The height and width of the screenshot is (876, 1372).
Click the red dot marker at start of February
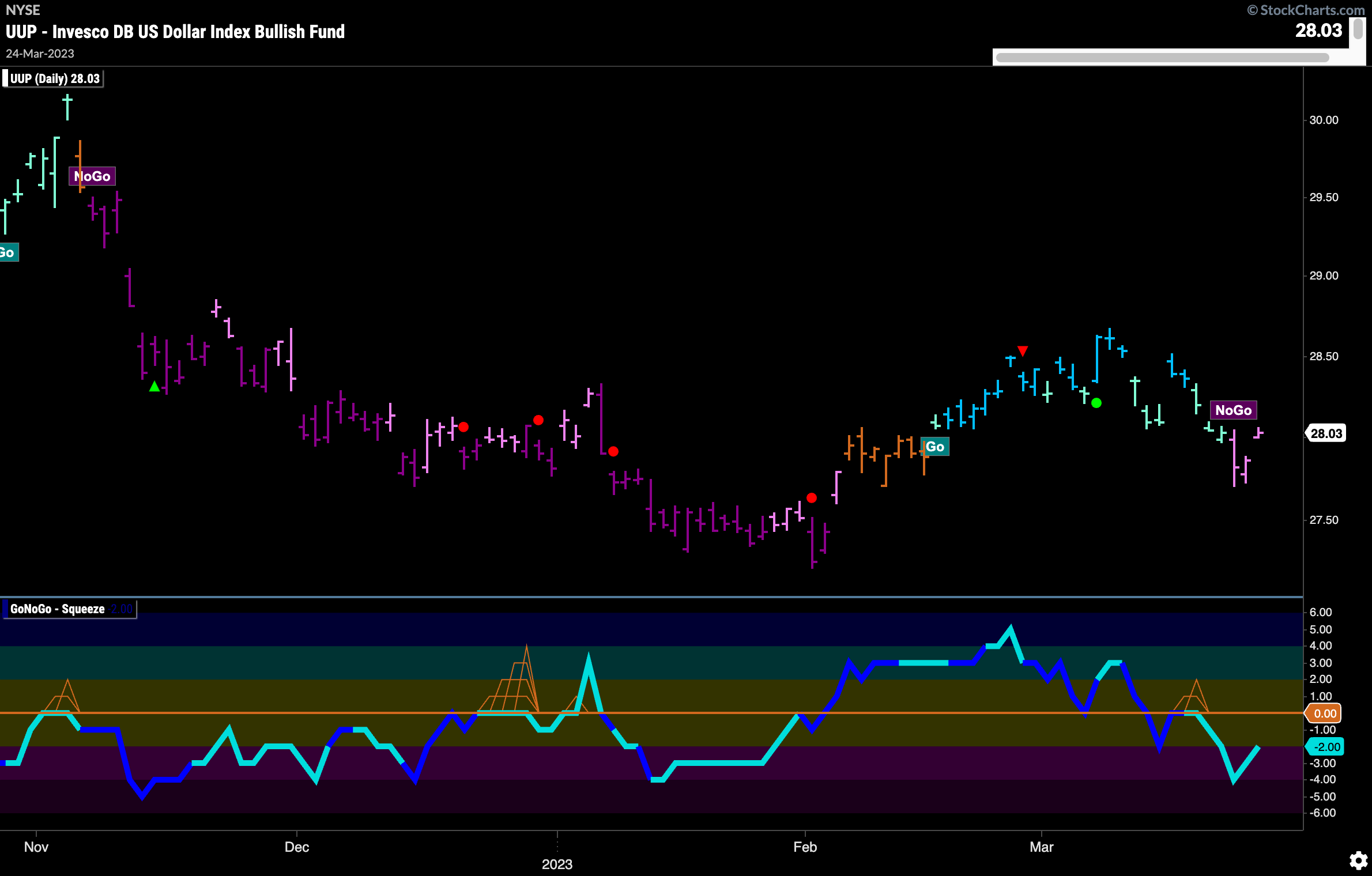812,498
